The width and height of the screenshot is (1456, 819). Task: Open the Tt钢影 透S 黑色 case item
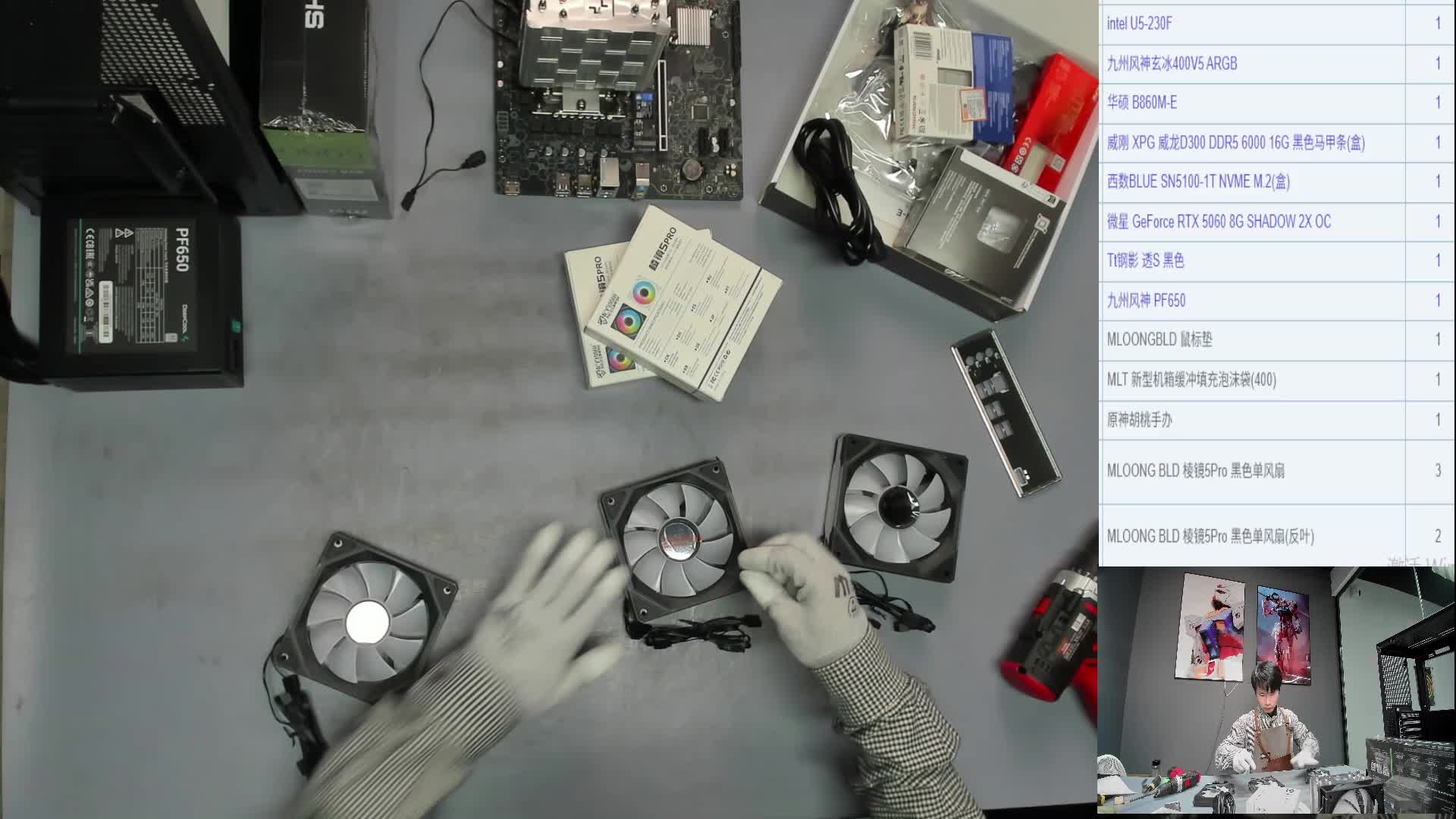click(1145, 261)
